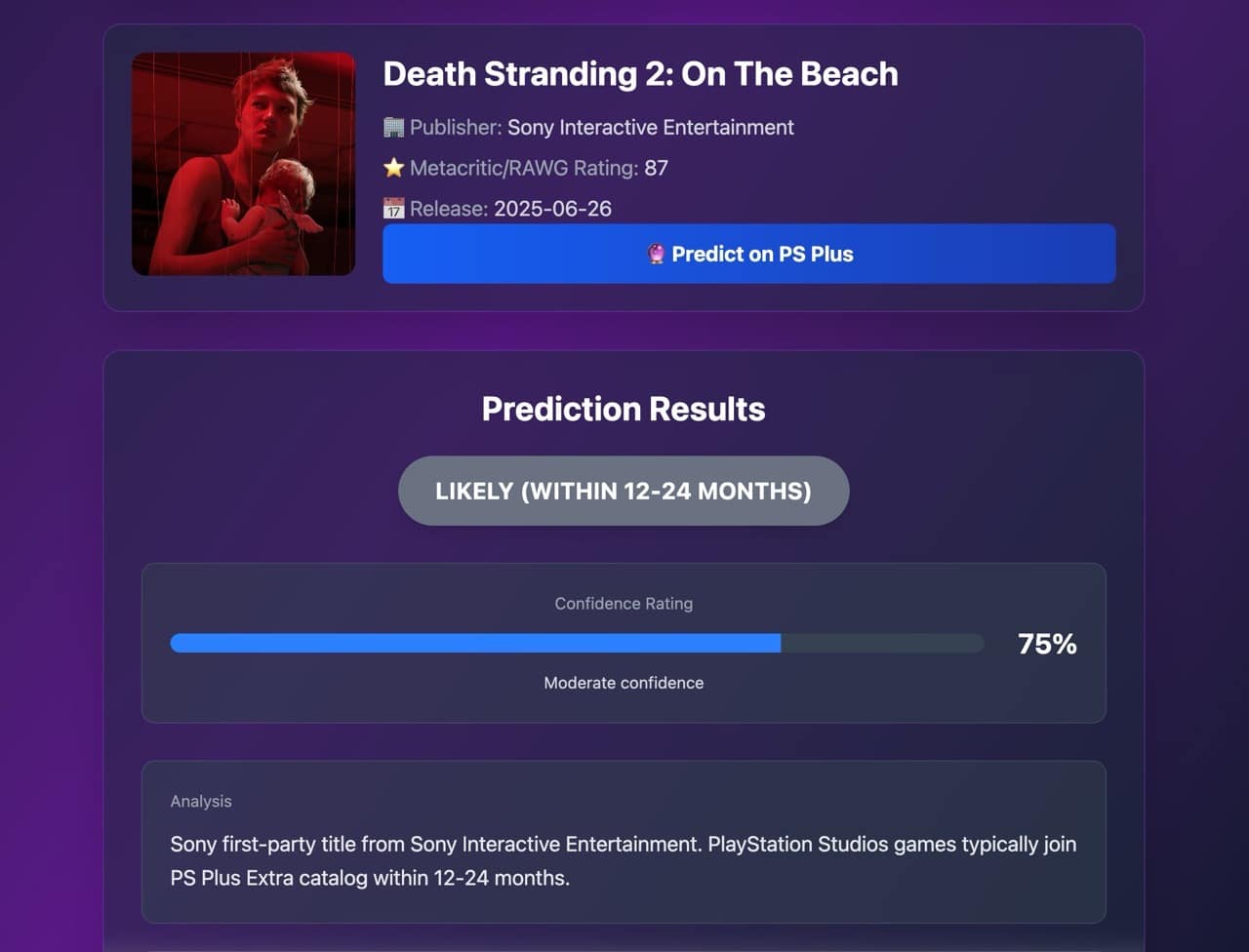Click the building icon beside Publisher

click(x=393, y=127)
